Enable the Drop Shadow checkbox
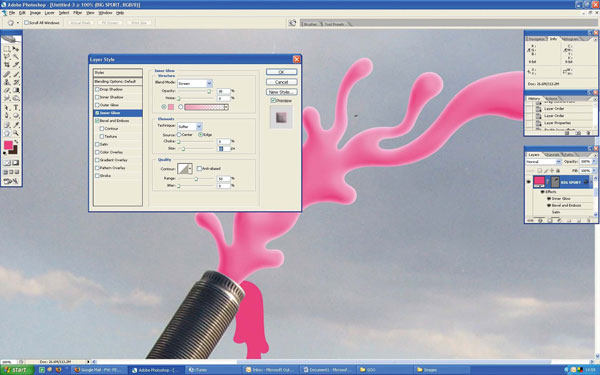 [97, 89]
